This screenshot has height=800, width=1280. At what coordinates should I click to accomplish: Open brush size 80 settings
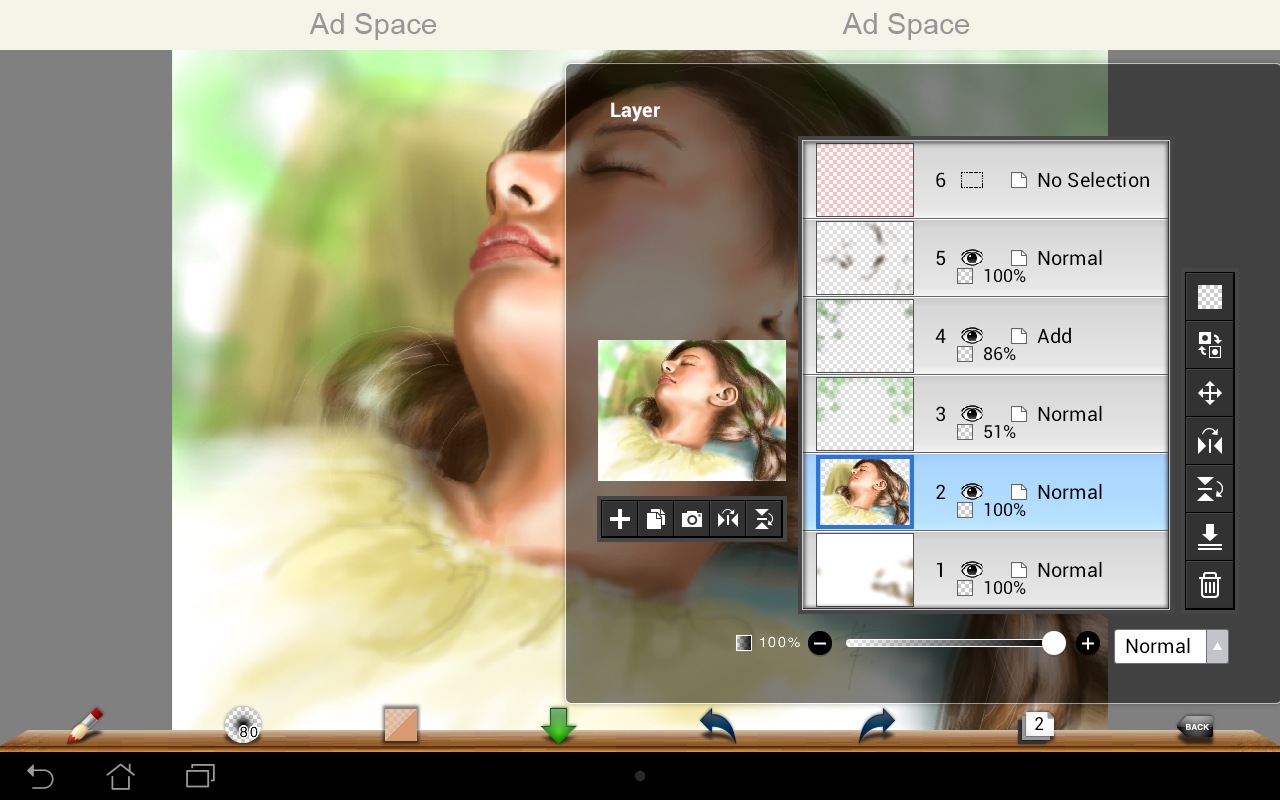(243, 725)
